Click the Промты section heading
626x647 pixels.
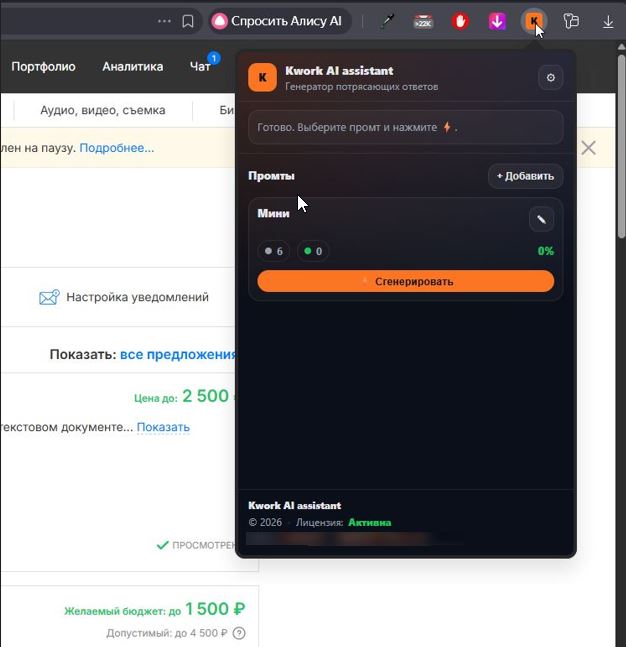click(271, 176)
